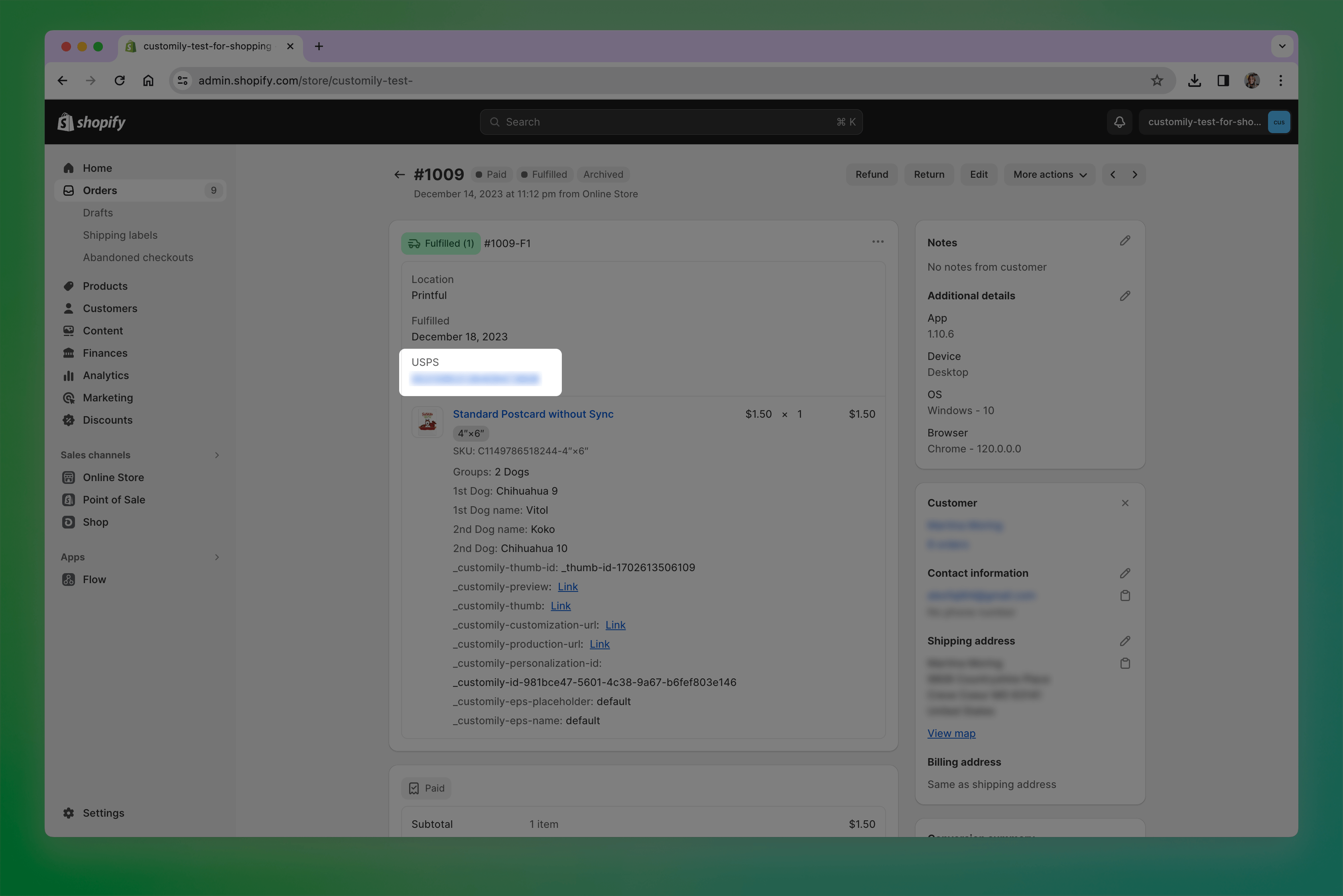Open More actions dropdown

[x=1049, y=174]
